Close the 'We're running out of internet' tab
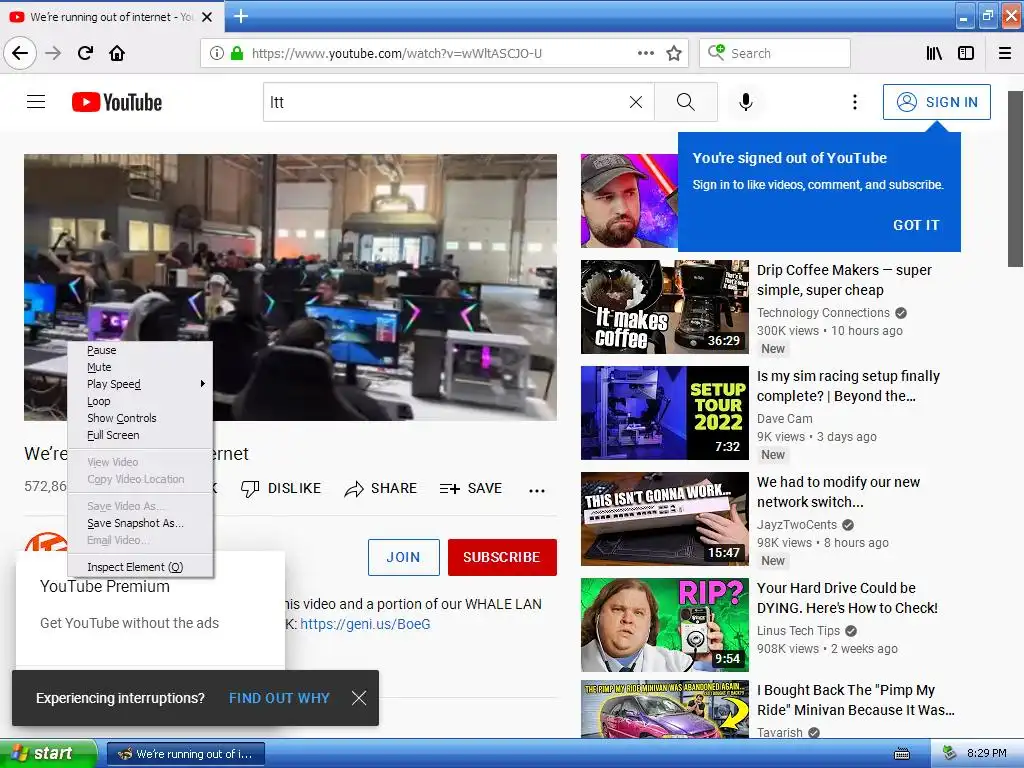The height and width of the screenshot is (768, 1024). (207, 17)
